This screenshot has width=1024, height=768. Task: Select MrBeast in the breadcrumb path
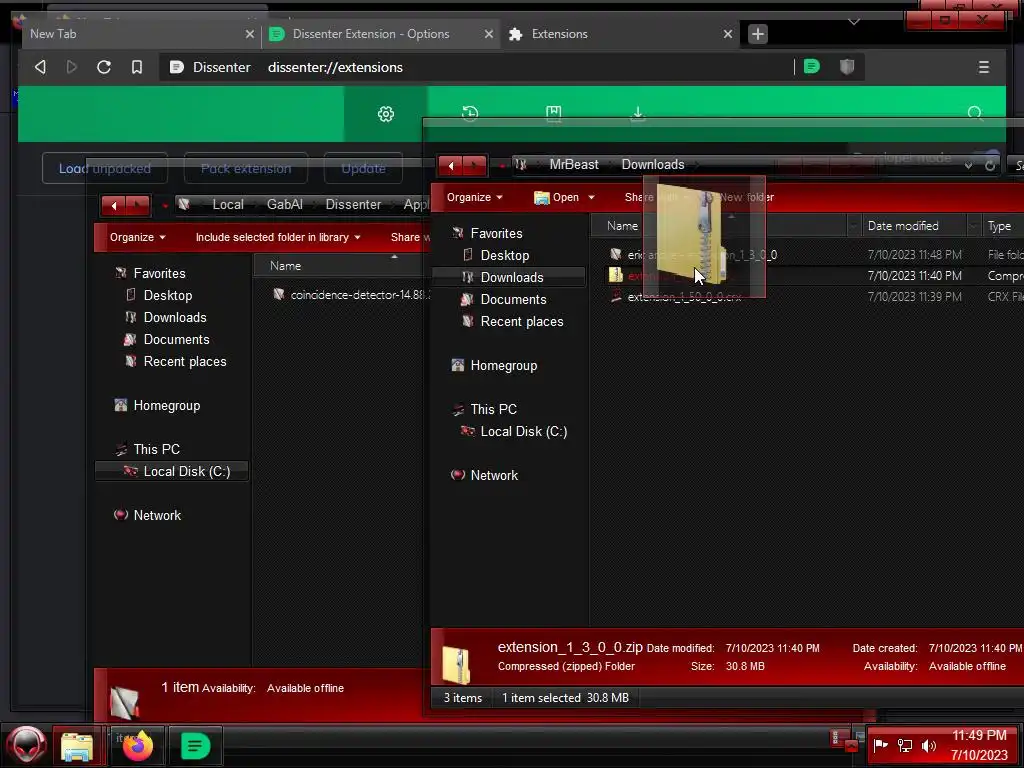pyautogui.click(x=574, y=165)
